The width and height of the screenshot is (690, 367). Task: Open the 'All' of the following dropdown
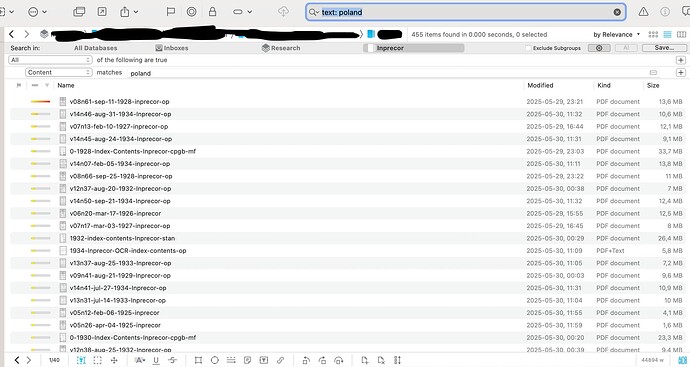click(50, 60)
